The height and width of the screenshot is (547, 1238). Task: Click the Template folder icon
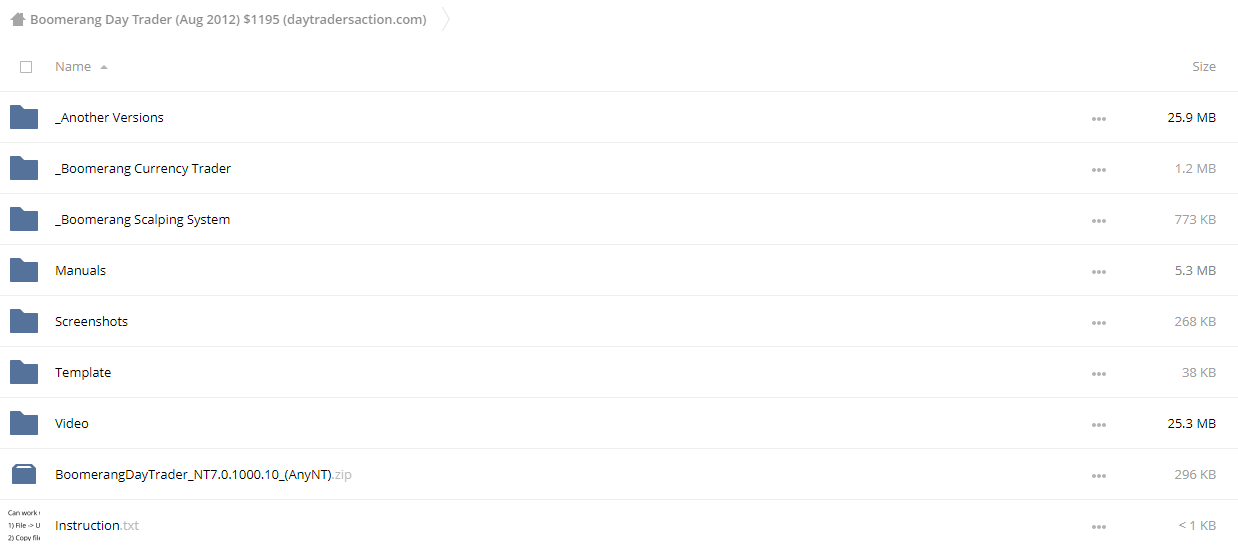coord(24,372)
